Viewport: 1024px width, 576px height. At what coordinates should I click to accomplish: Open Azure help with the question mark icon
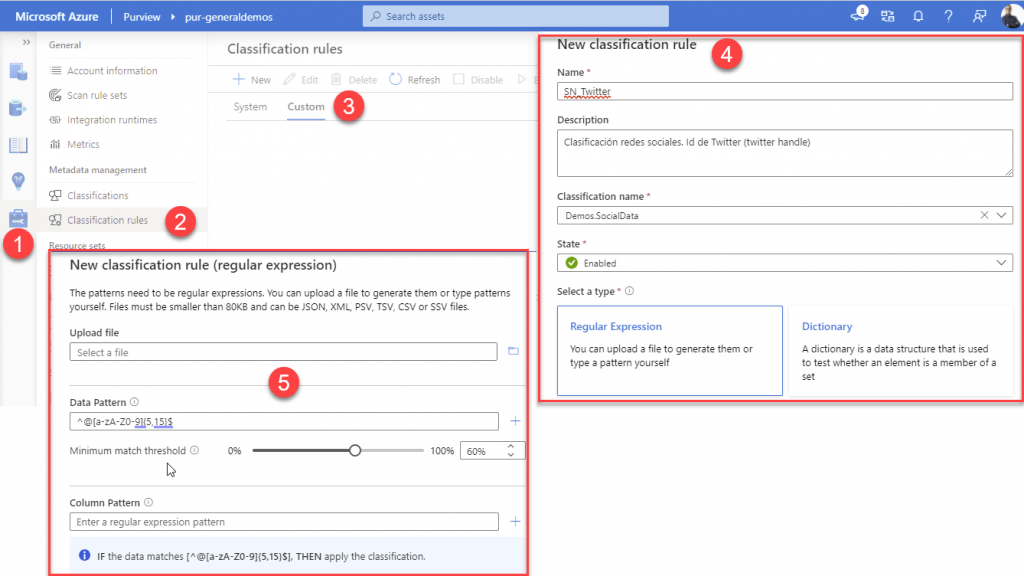[x=948, y=15]
